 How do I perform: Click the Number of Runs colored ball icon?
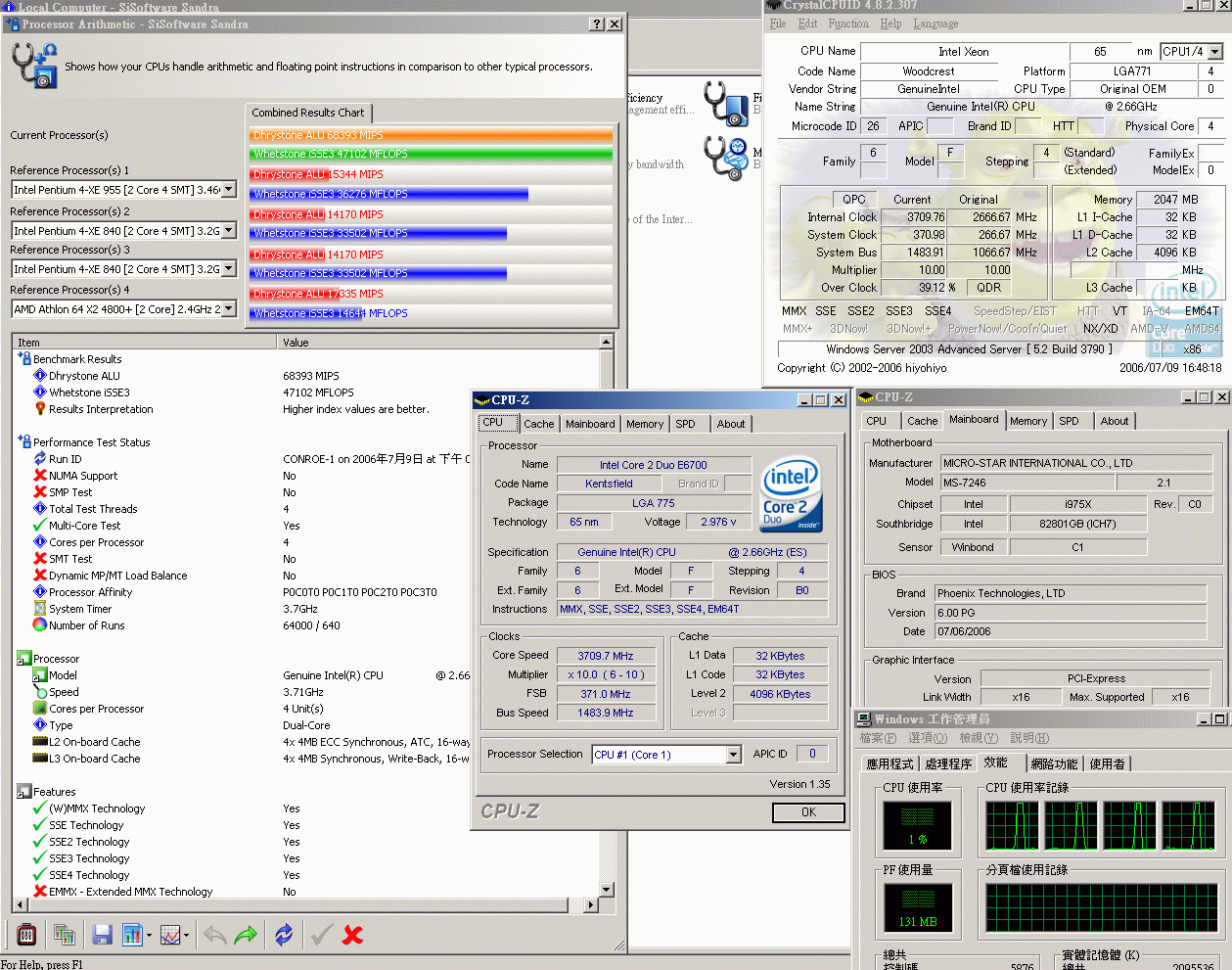(x=40, y=625)
